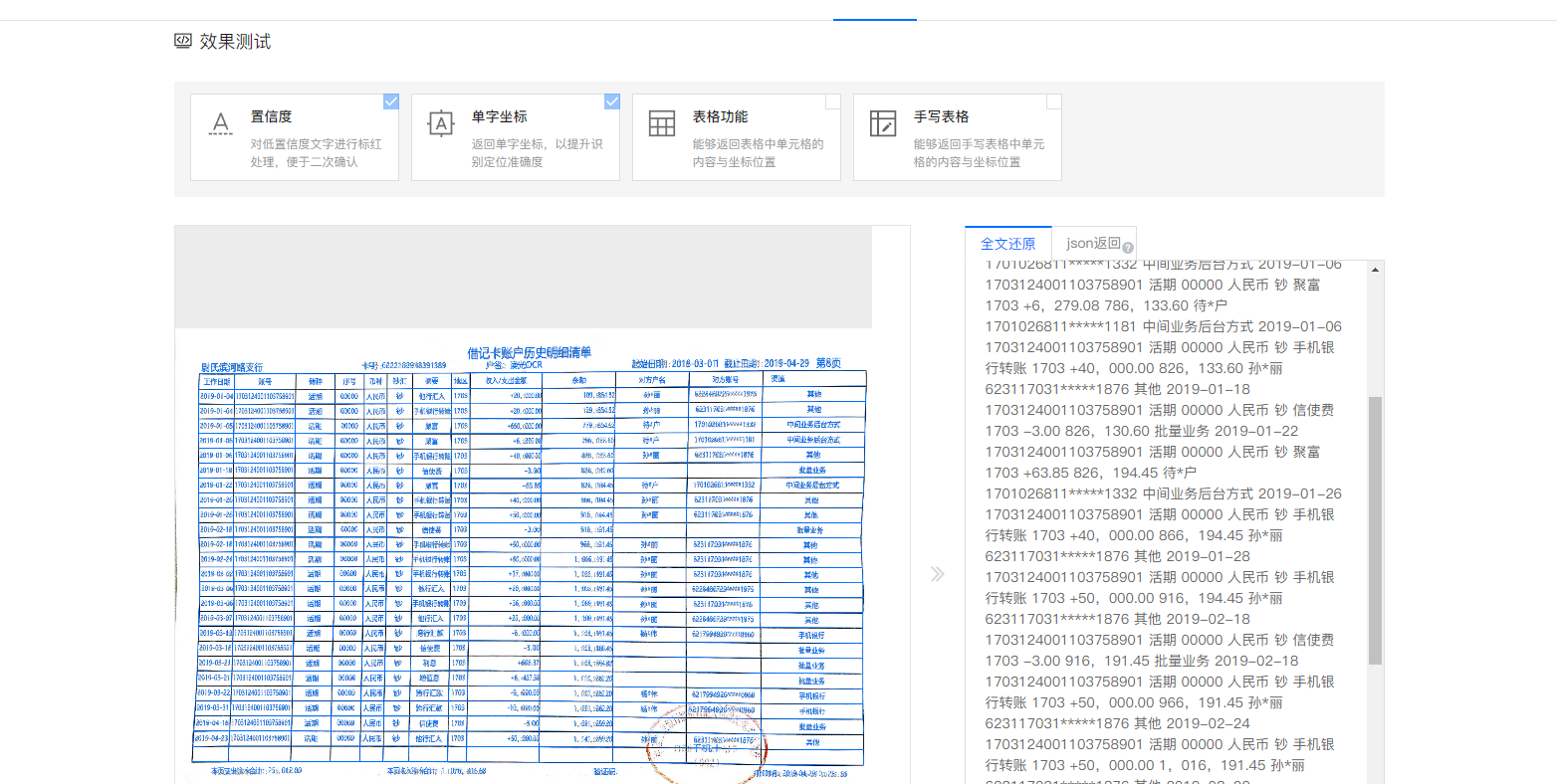Switch to the json返回 tab
This screenshot has width=1557, height=784.
coord(1094,243)
